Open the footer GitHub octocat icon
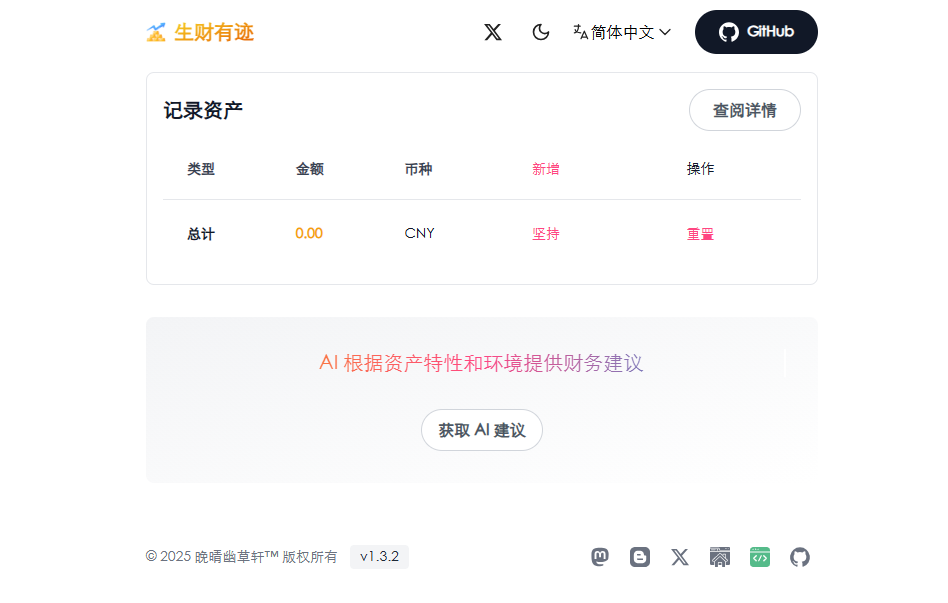Viewport: 948px width, 603px height. [x=800, y=556]
